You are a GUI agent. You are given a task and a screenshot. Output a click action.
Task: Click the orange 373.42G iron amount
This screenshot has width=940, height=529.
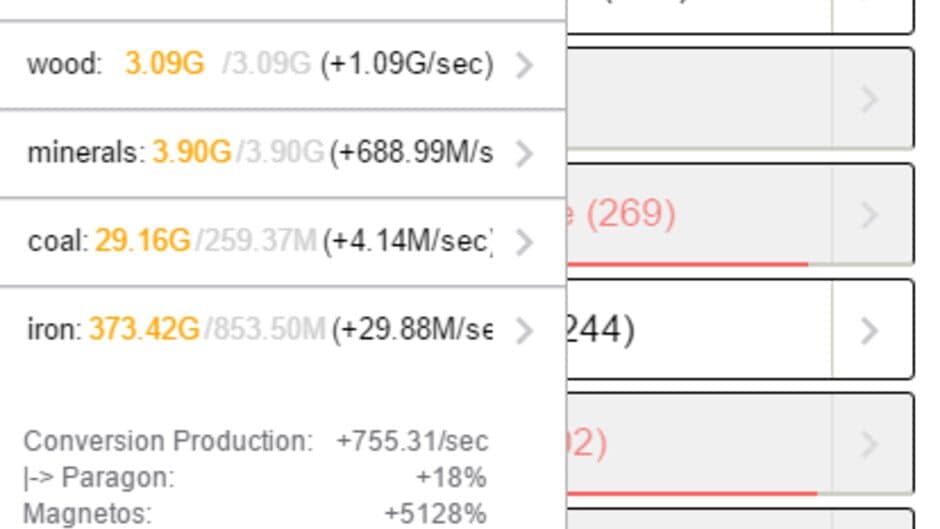(144, 329)
